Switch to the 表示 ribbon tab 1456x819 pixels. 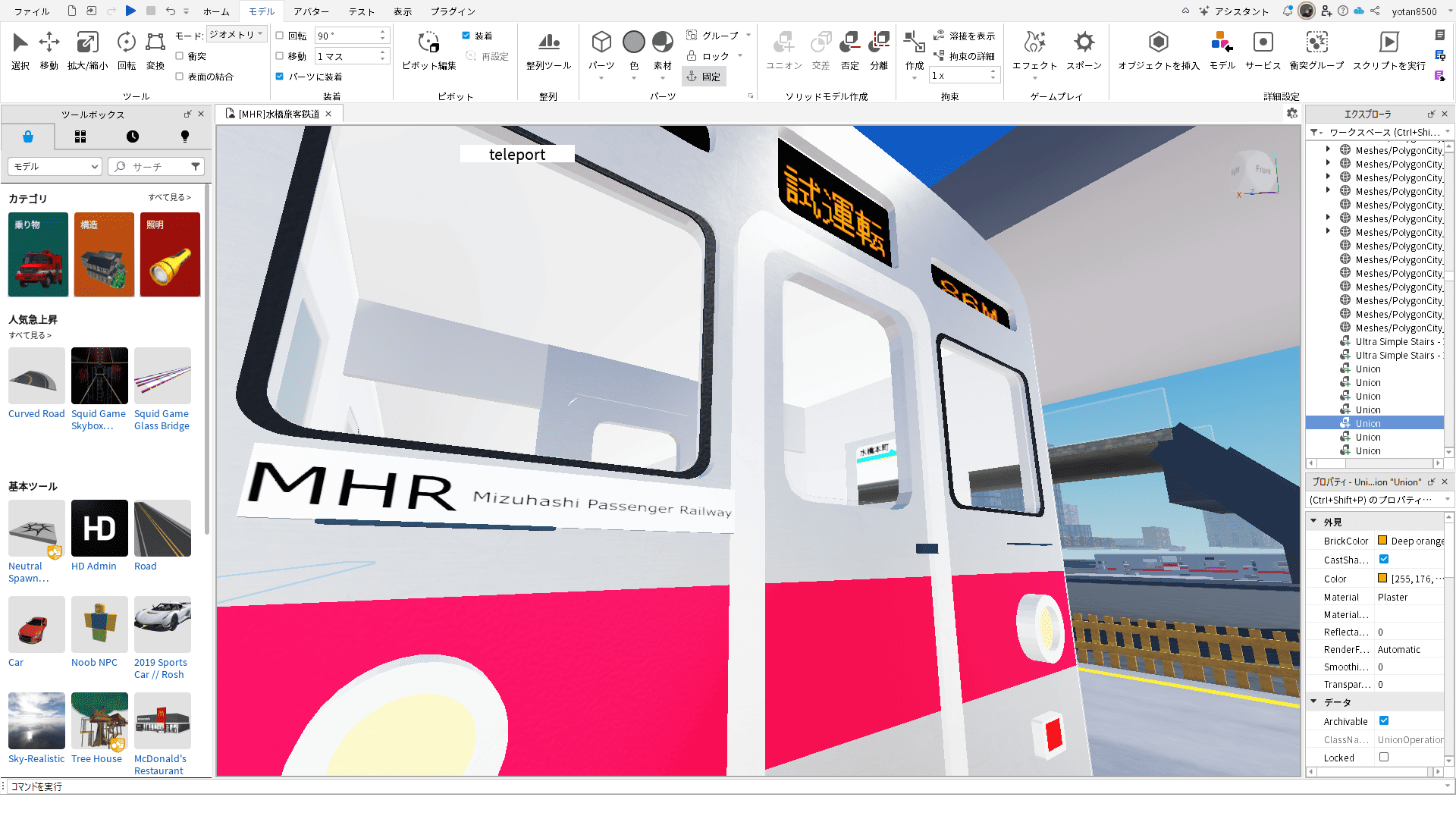(403, 11)
